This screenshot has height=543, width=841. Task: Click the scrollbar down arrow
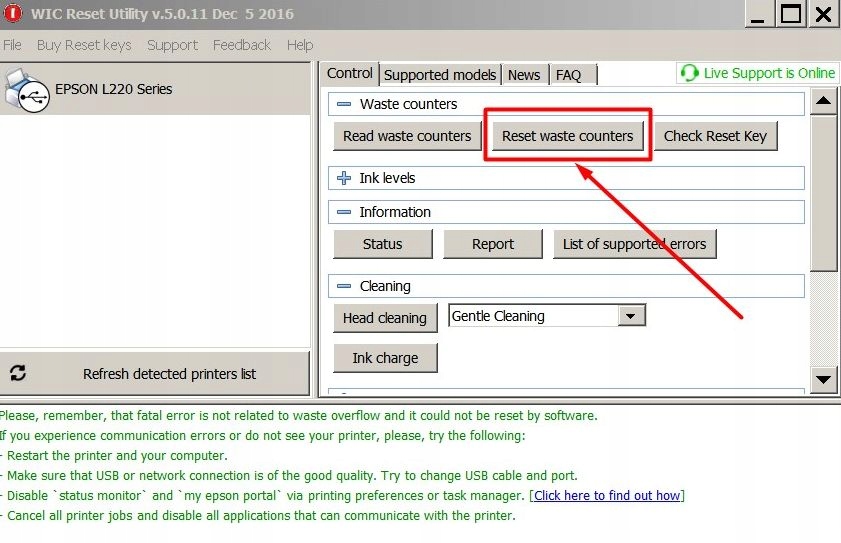(823, 379)
